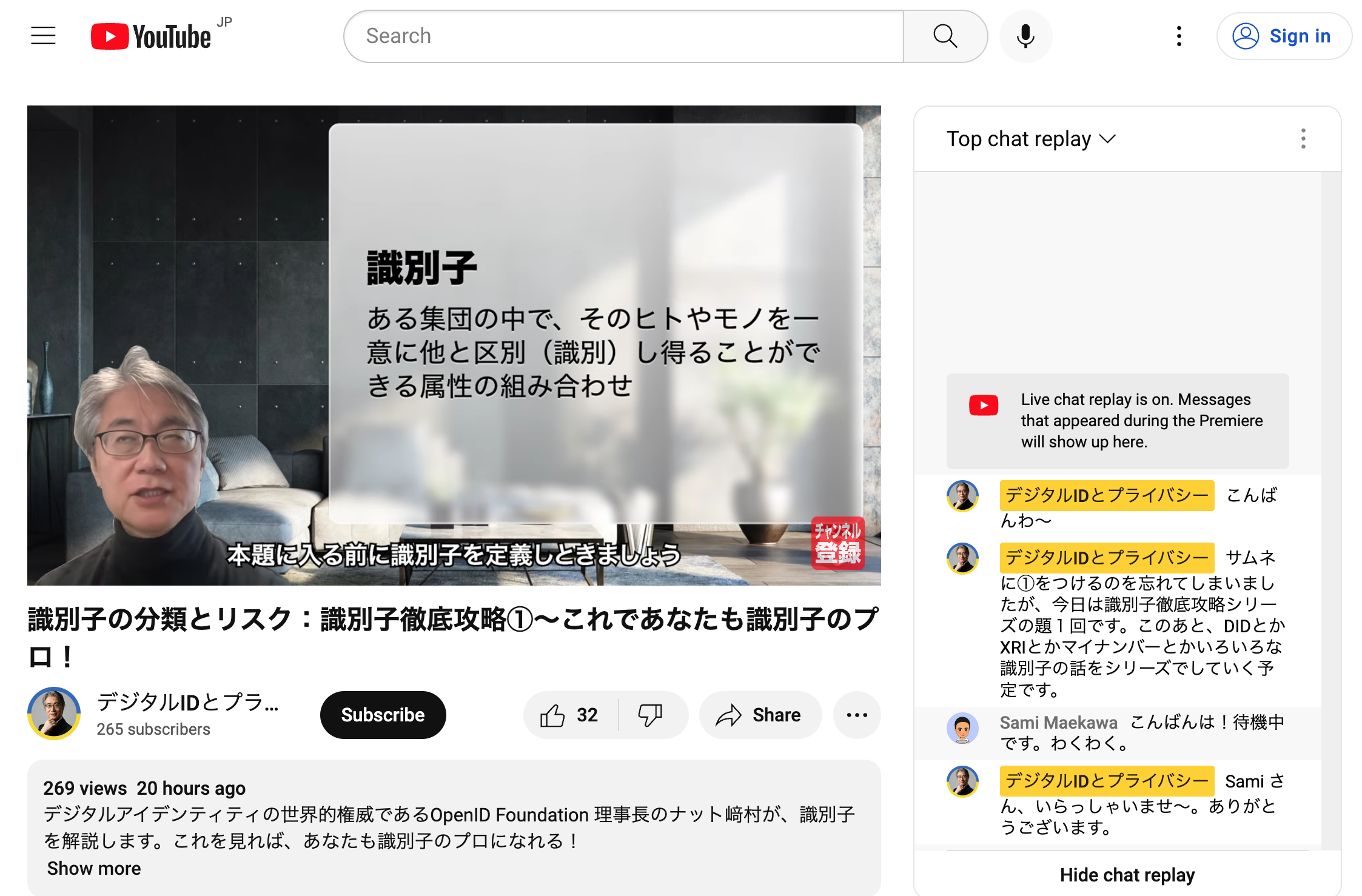Subscribe to the channel
The width and height of the screenshot is (1362, 896).
point(383,715)
